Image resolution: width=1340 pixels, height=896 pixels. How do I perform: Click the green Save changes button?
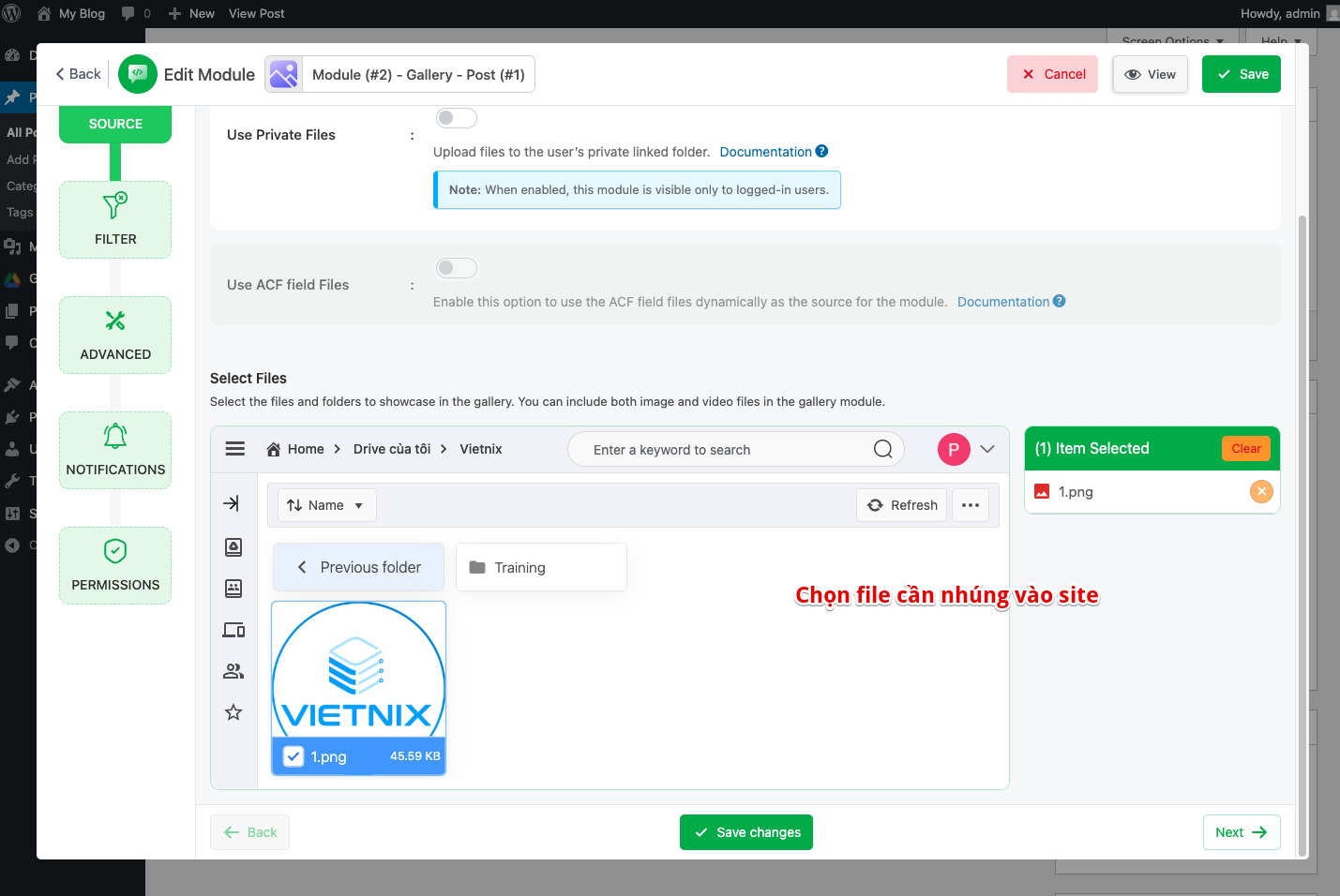click(746, 832)
